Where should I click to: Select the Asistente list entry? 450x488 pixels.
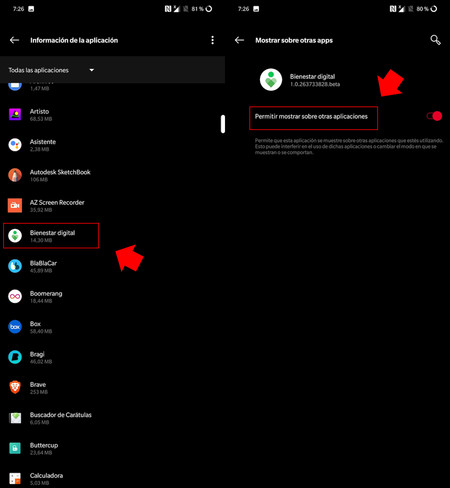[112, 145]
